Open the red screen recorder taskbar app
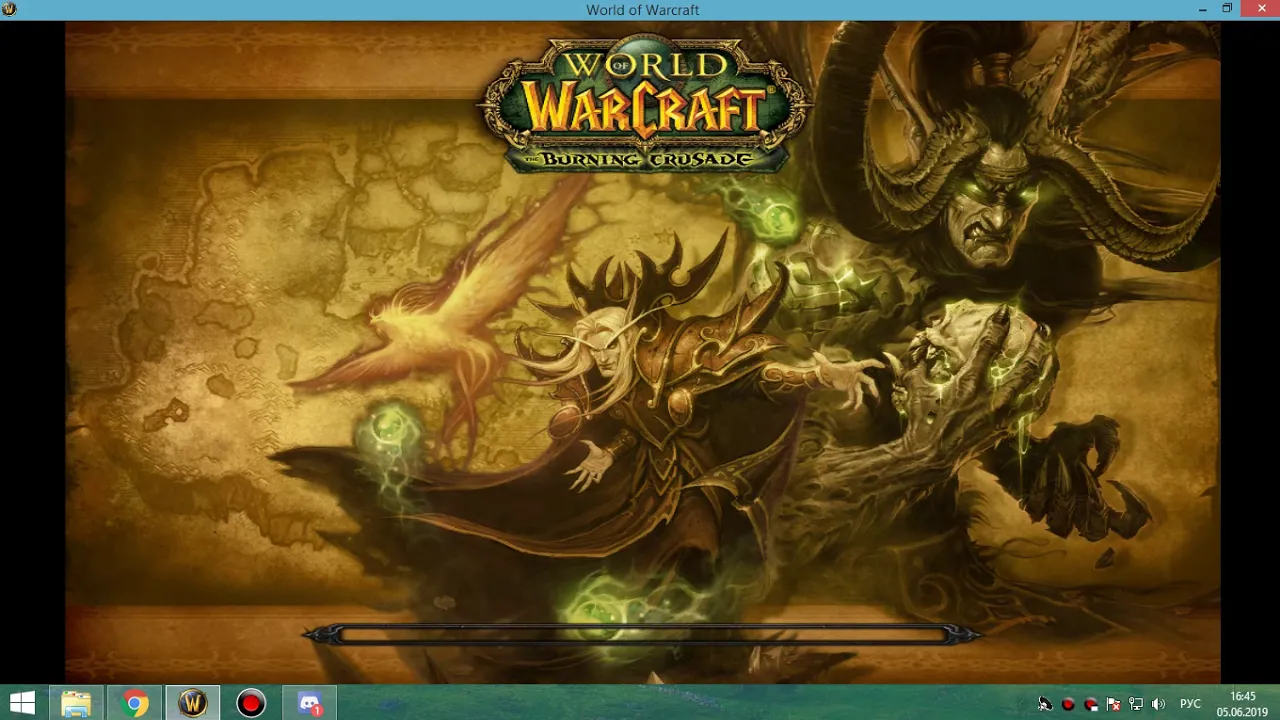 click(251, 703)
